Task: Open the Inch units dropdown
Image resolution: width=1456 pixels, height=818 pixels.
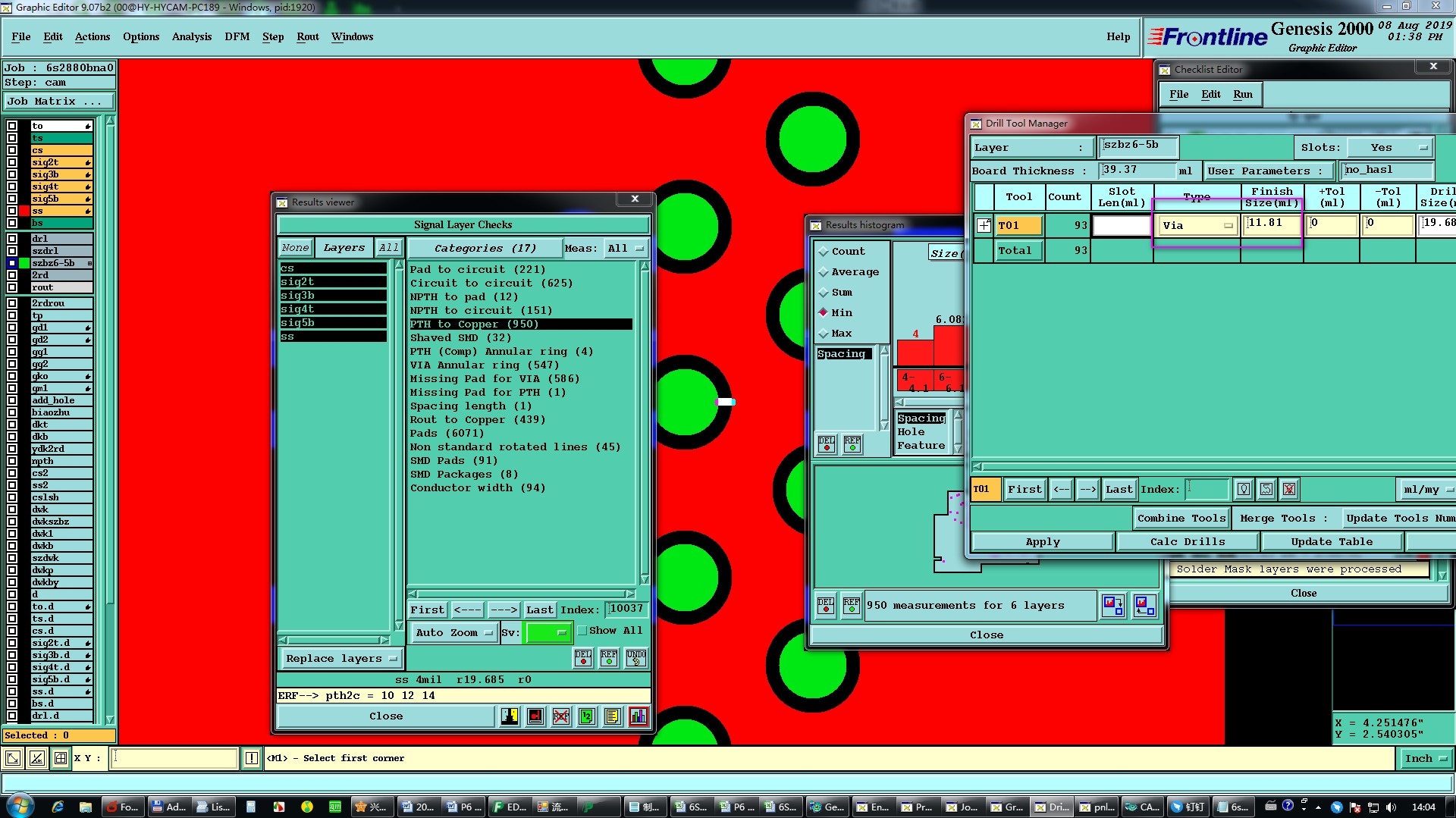Action: click(1424, 758)
